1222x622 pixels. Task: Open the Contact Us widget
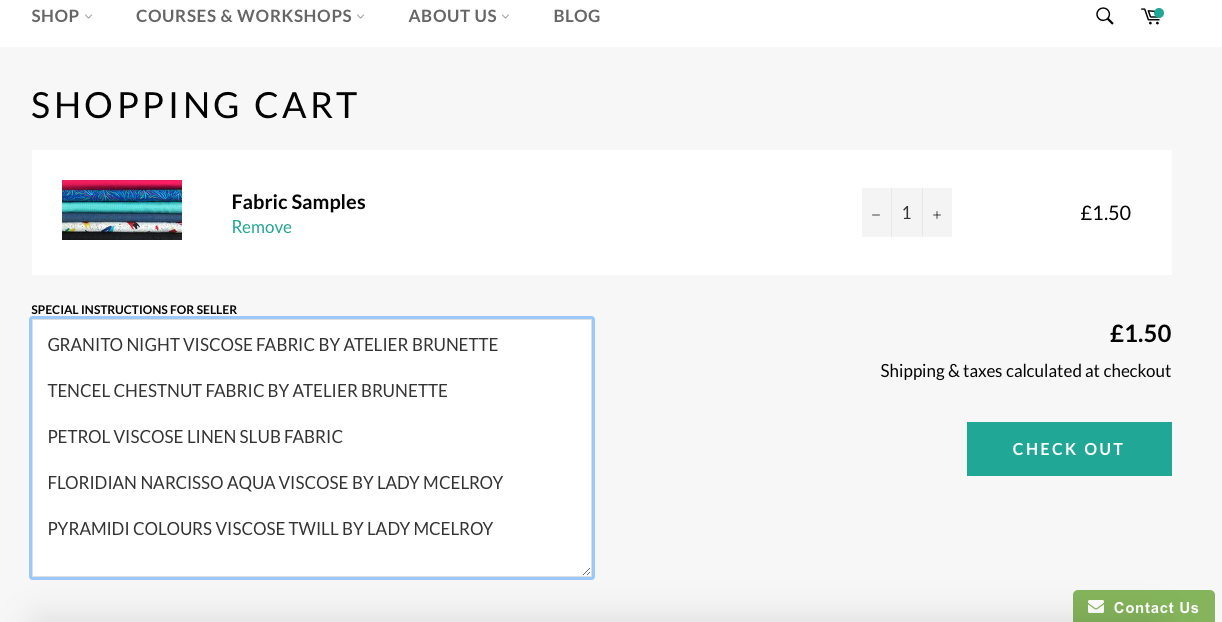click(1144, 606)
